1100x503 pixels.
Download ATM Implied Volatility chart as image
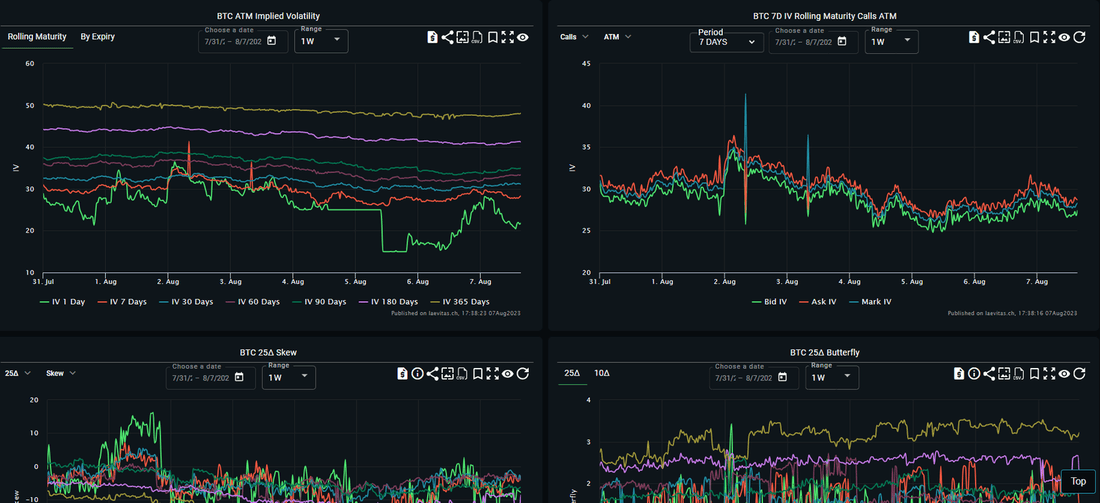[462, 37]
